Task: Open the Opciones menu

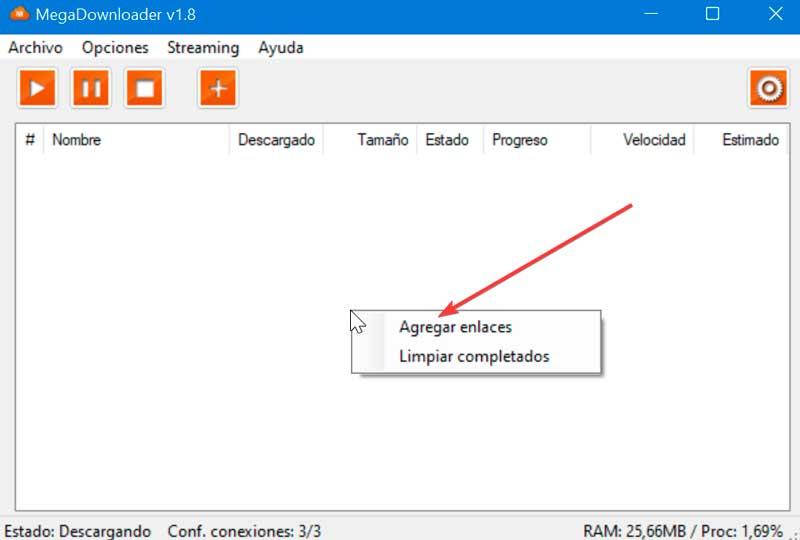Action: pyautogui.click(x=115, y=47)
